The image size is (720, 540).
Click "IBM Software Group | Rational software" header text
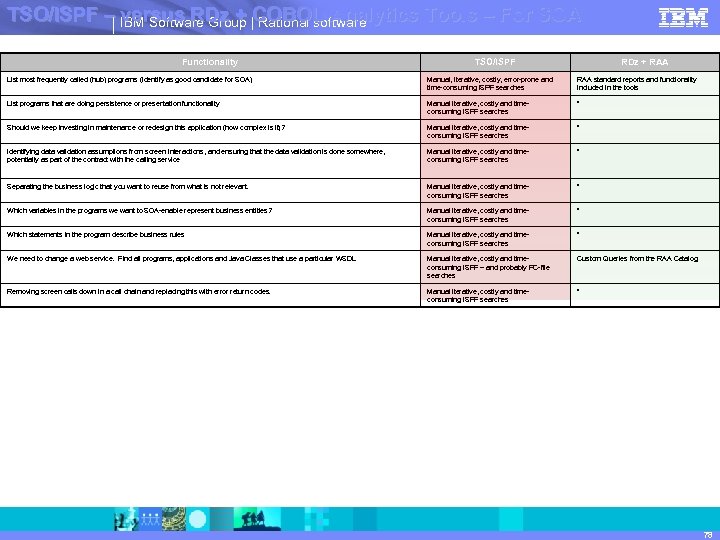[243, 22]
